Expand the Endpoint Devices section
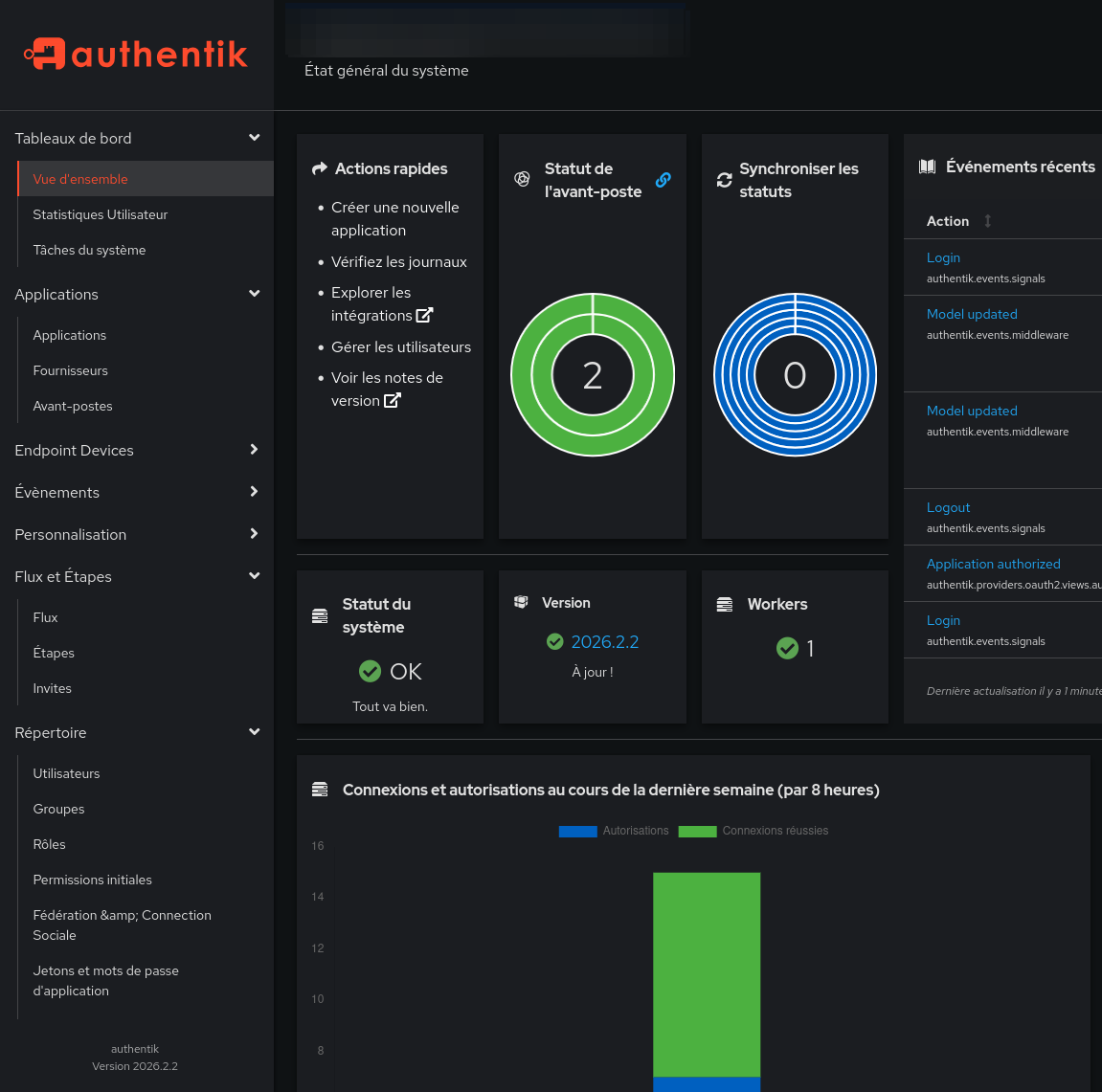This screenshot has width=1102, height=1092. point(254,450)
